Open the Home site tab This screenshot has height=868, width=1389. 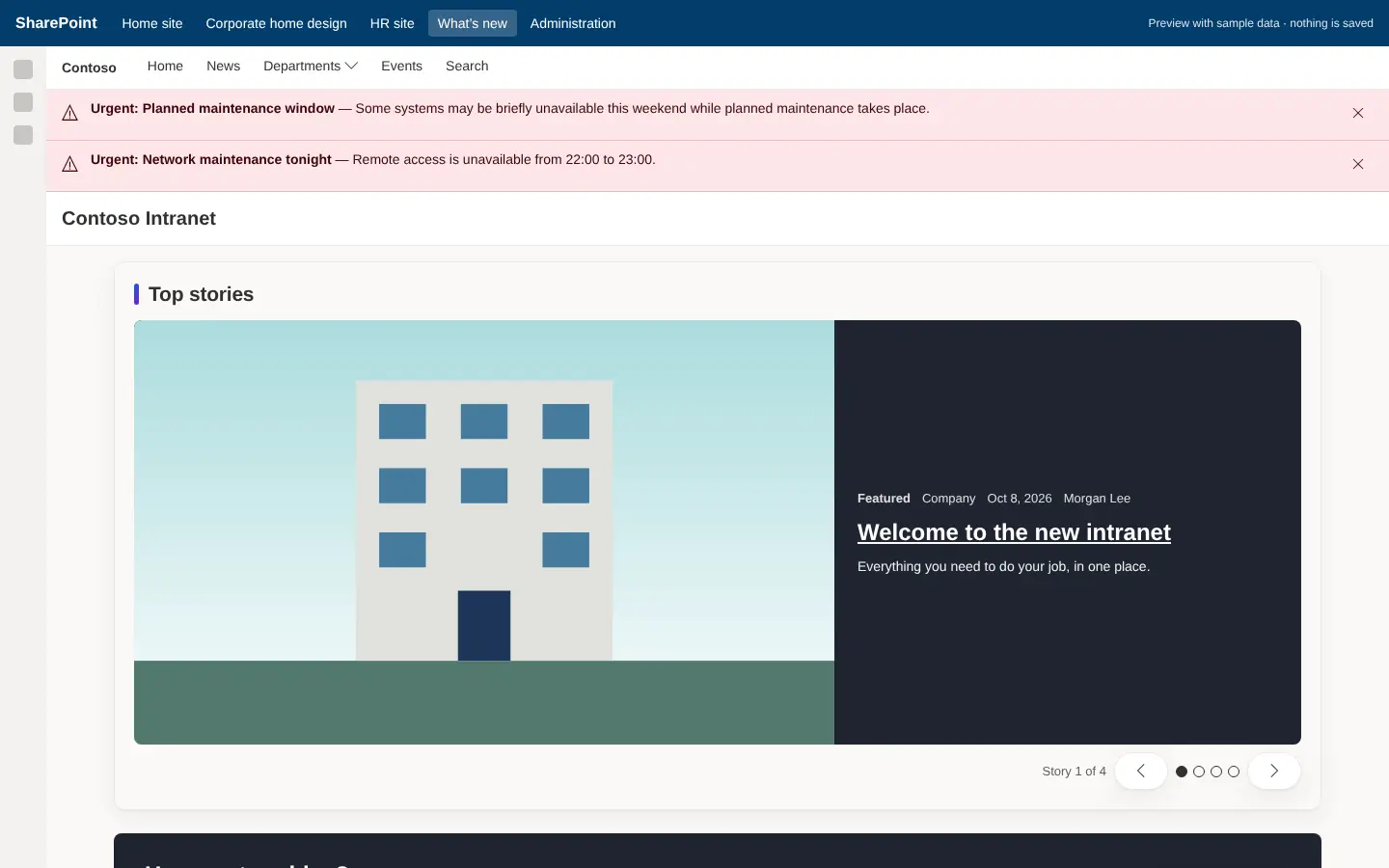[152, 23]
